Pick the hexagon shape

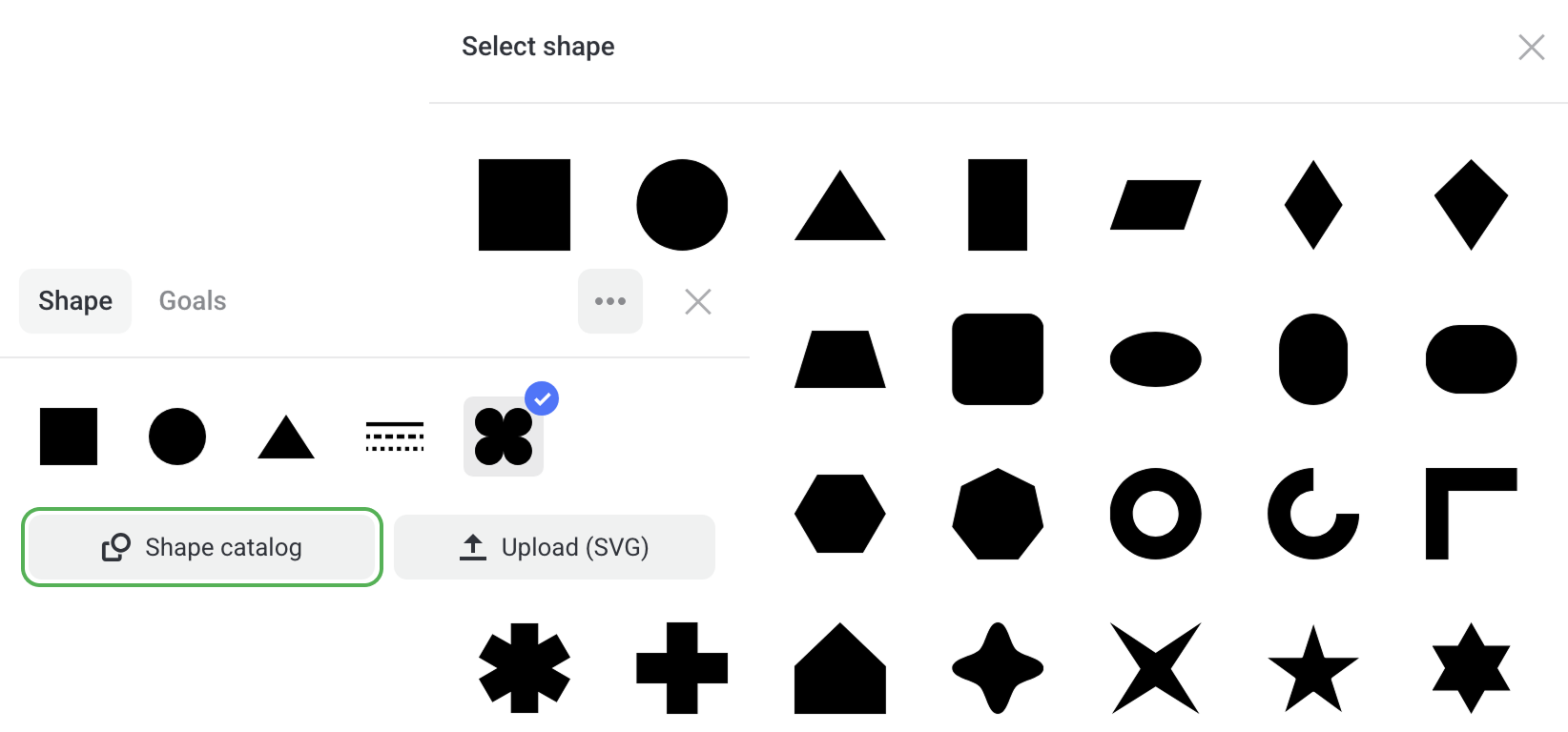coord(839,514)
